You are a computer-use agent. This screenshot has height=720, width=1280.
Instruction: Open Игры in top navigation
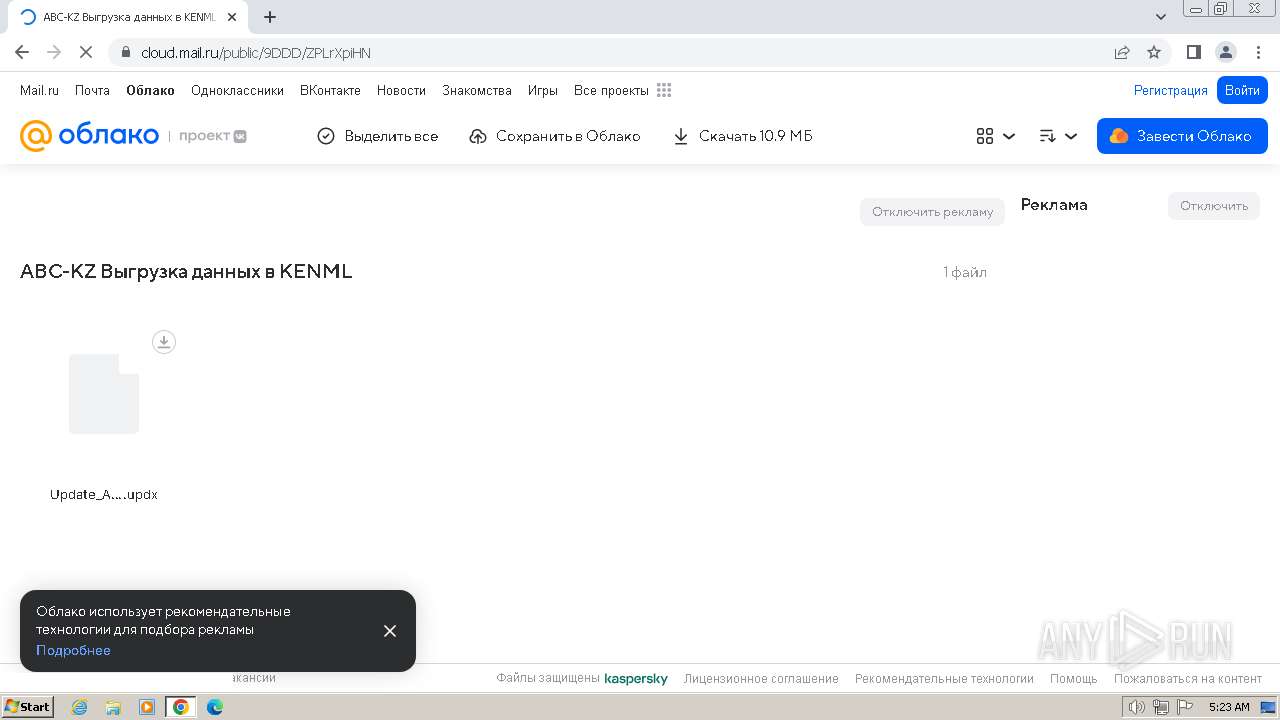[543, 90]
